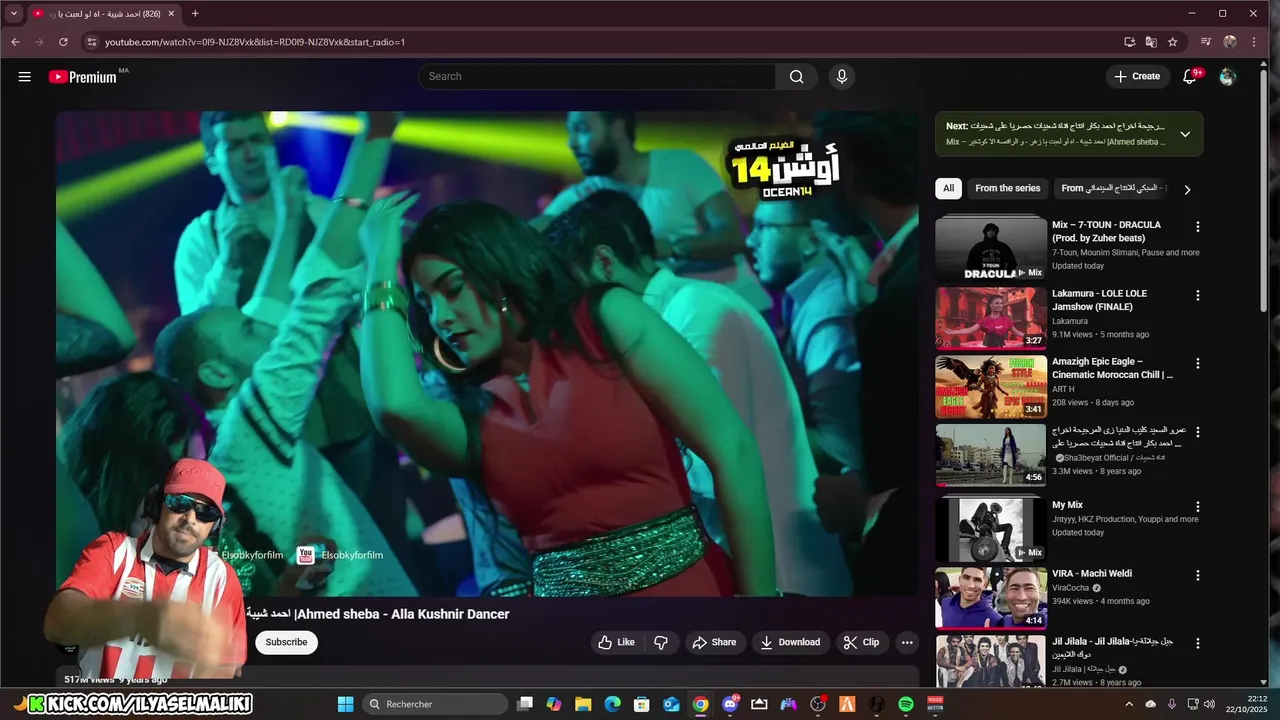Open Chrome profile avatar in toolbar
Viewport: 1280px width, 720px height.
click(x=1230, y=42)
